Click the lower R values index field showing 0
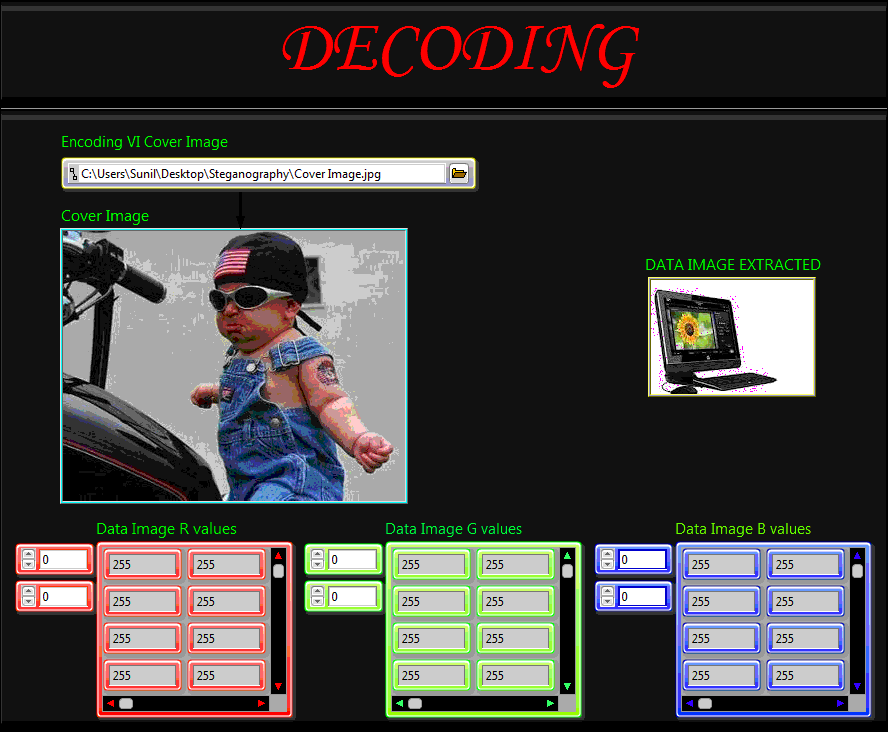This screenshot has width=888, height=732. pyautogui.click(x=63, y=597)
